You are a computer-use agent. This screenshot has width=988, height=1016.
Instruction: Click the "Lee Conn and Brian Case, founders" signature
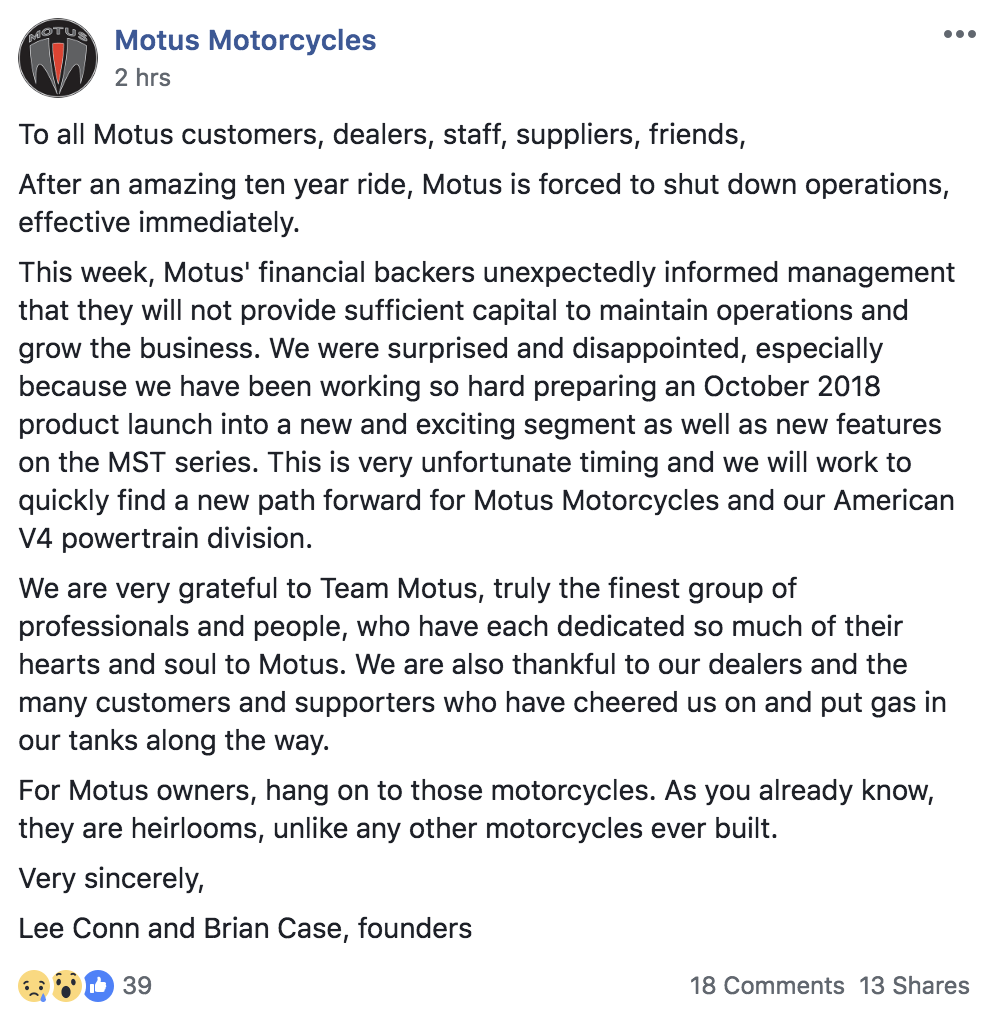click(245, 929)
